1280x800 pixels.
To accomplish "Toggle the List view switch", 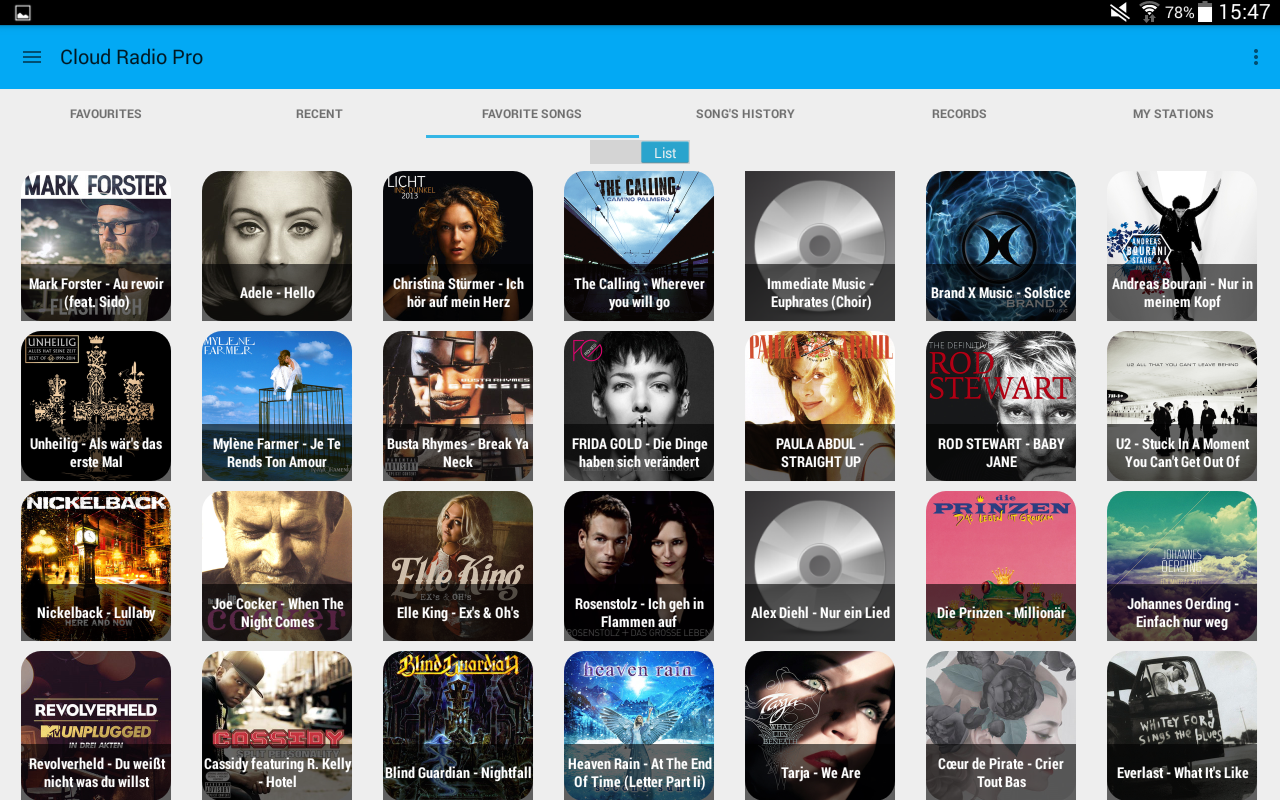I will (639, 152).
